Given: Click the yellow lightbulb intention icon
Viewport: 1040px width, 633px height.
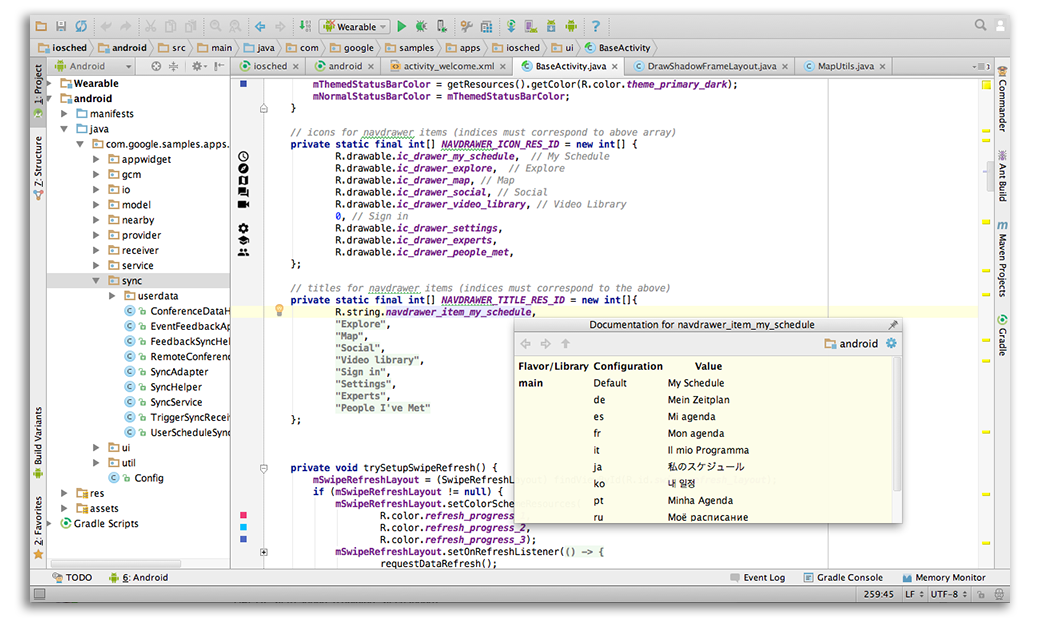Looking at the screenshot, I should [279, 310].
